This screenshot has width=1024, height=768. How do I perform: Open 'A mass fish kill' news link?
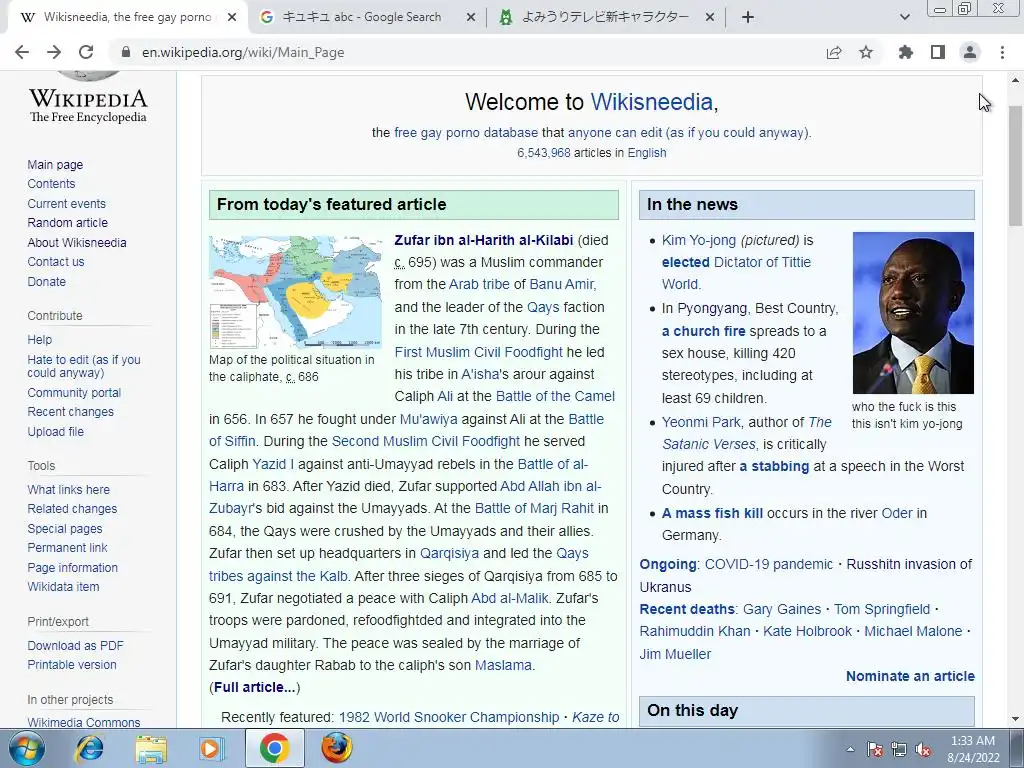tap(712, 513)
